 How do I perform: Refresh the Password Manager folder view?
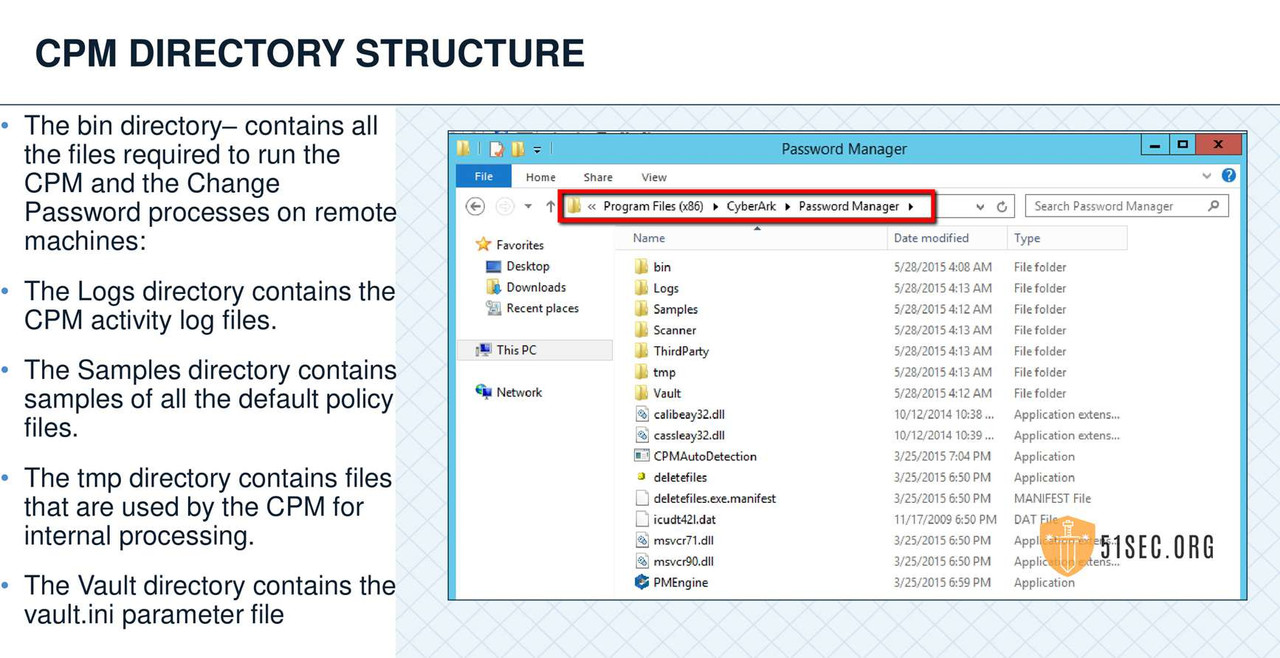pyautogui.click(x=1002, y=207)
